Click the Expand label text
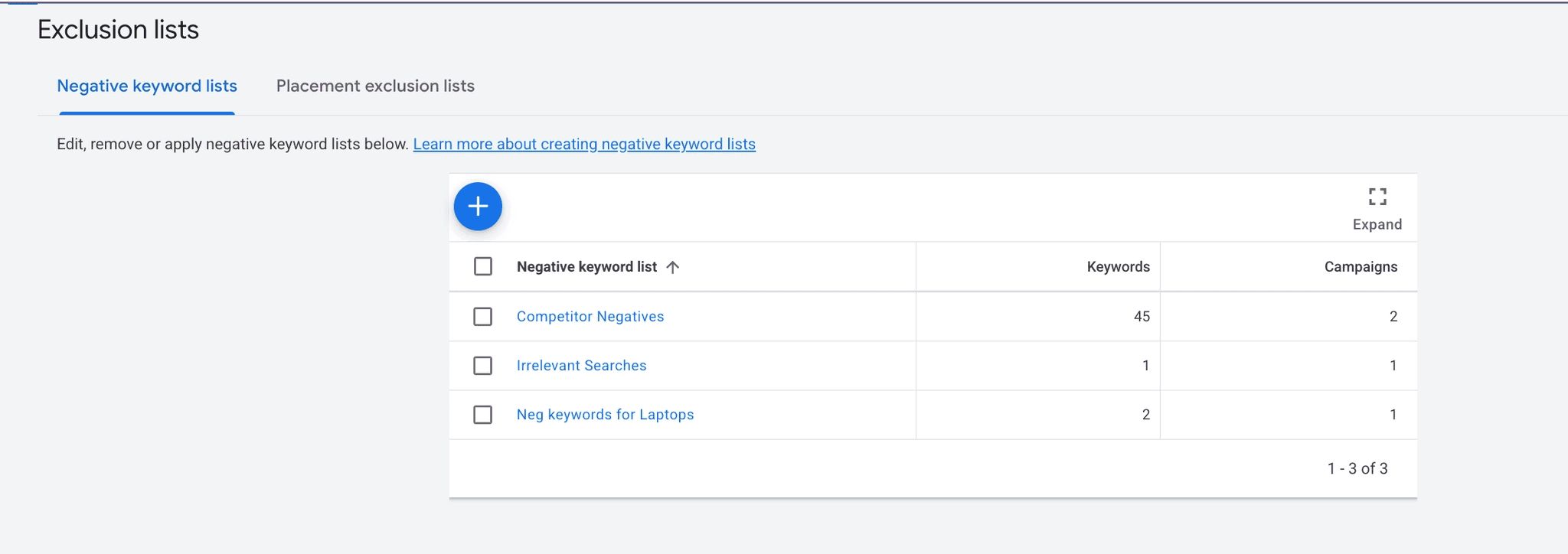Image resolution: width=1568 pixels, height=554 pixels. pyautogui.click(x=1377, y=225)
